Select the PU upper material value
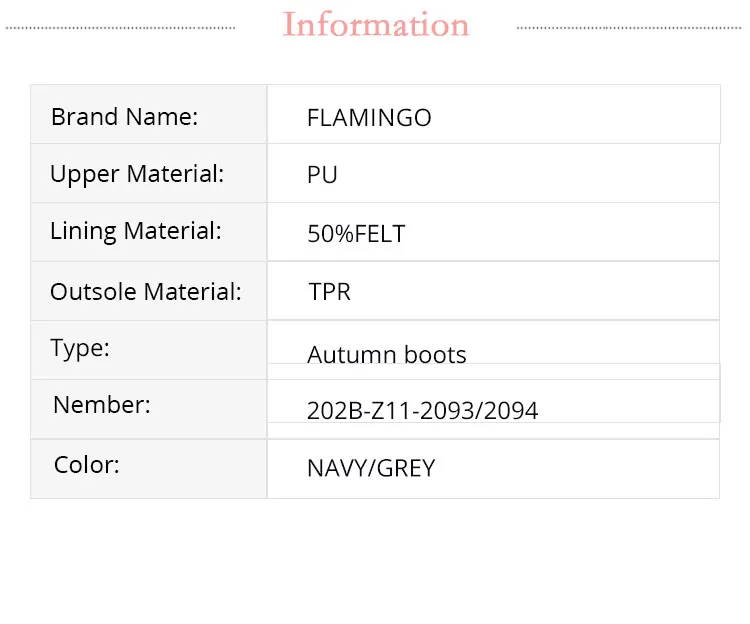The height and width of the screenshot is (624, 750). point(322,175)
